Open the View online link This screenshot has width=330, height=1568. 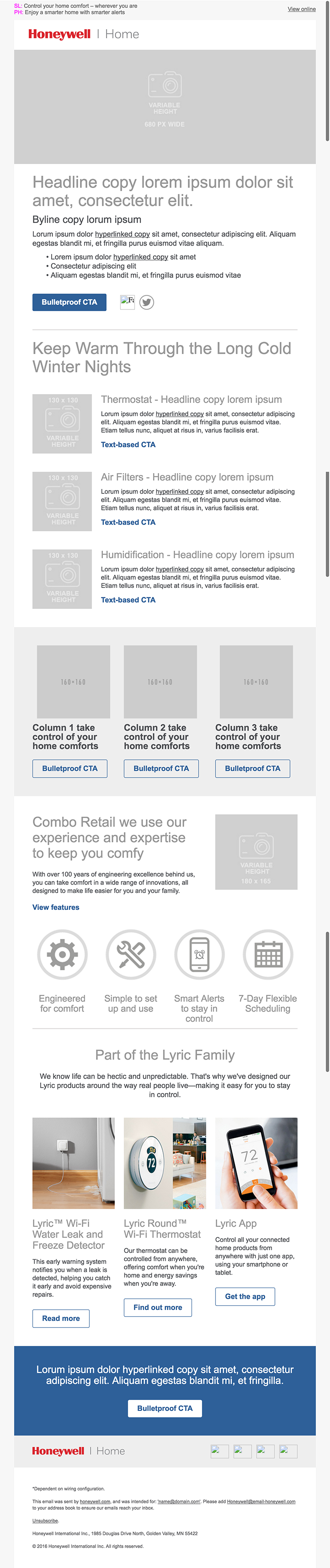click(301, 9)
